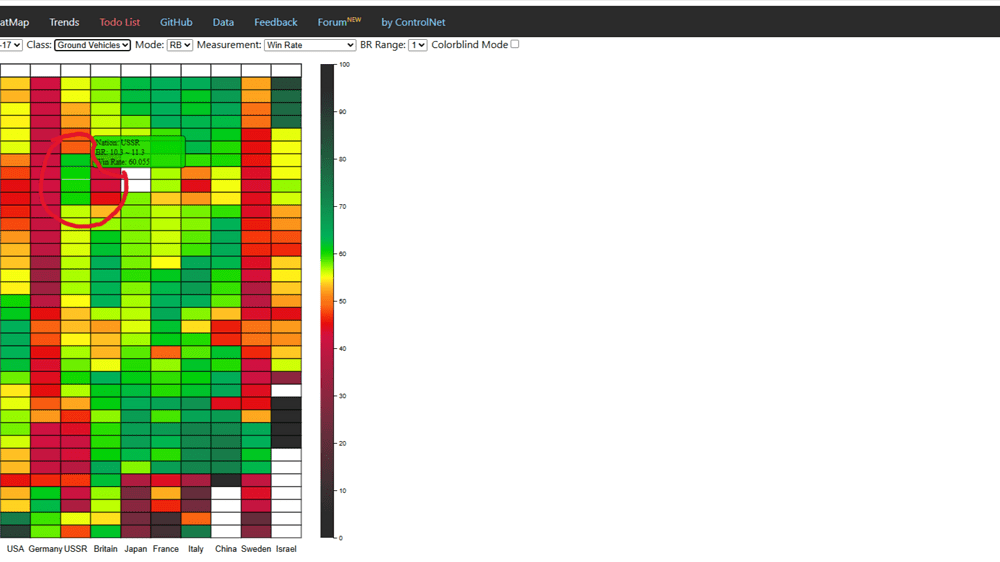Viewport: 1000px width, 562px height.
Task: Open the GitHub link
Action: [x=176, y=22]
